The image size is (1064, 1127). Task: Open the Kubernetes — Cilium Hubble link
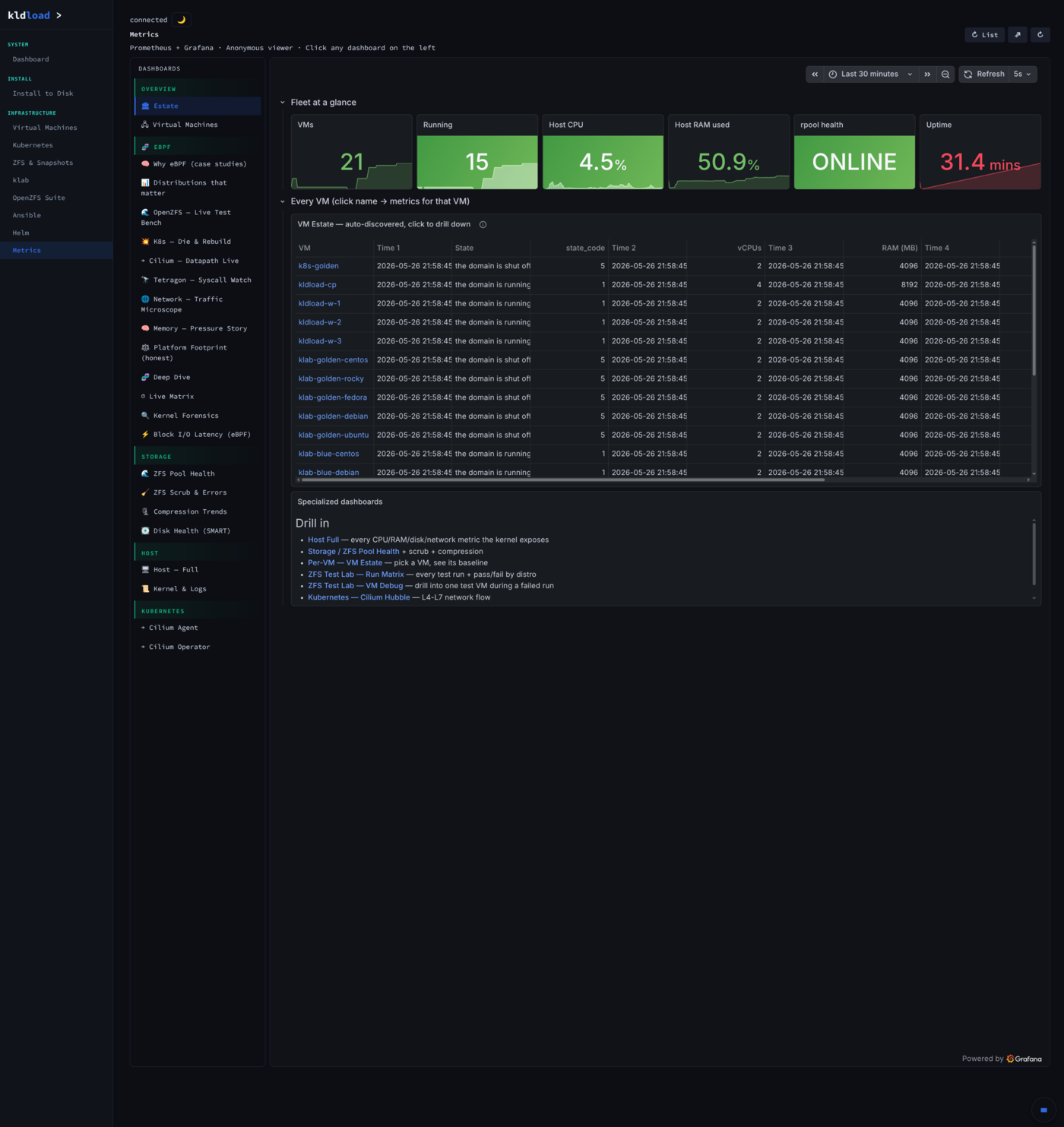pyautogui.click(x=359, y=597)
